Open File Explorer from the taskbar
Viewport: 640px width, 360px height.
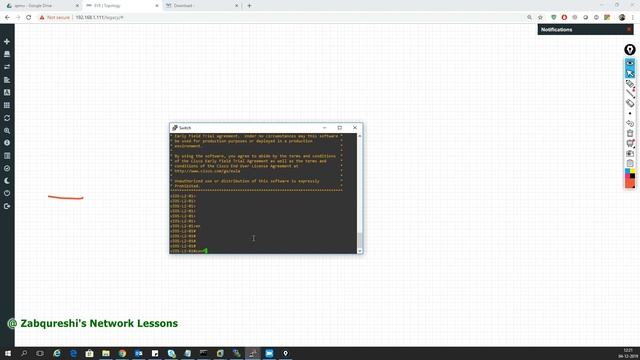106,353
